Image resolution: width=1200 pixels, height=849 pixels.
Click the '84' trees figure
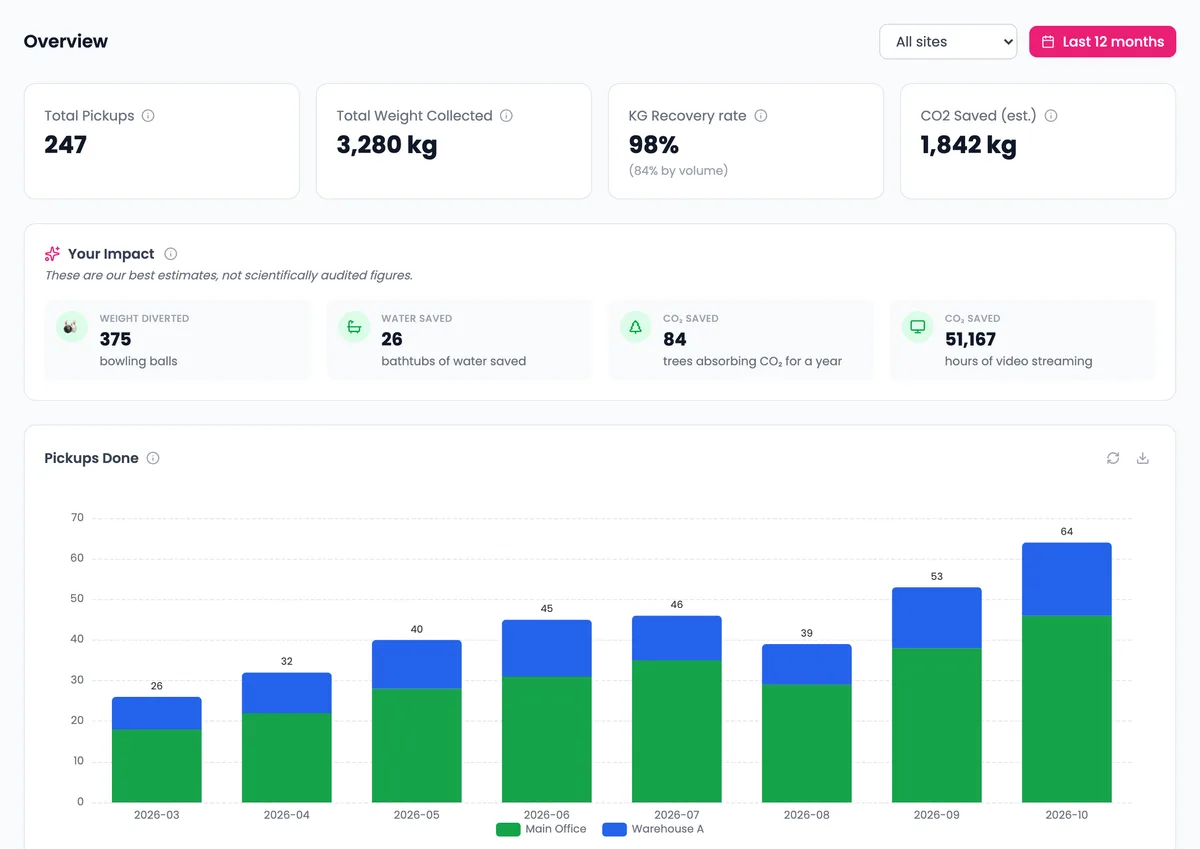[x=675, y=339]
